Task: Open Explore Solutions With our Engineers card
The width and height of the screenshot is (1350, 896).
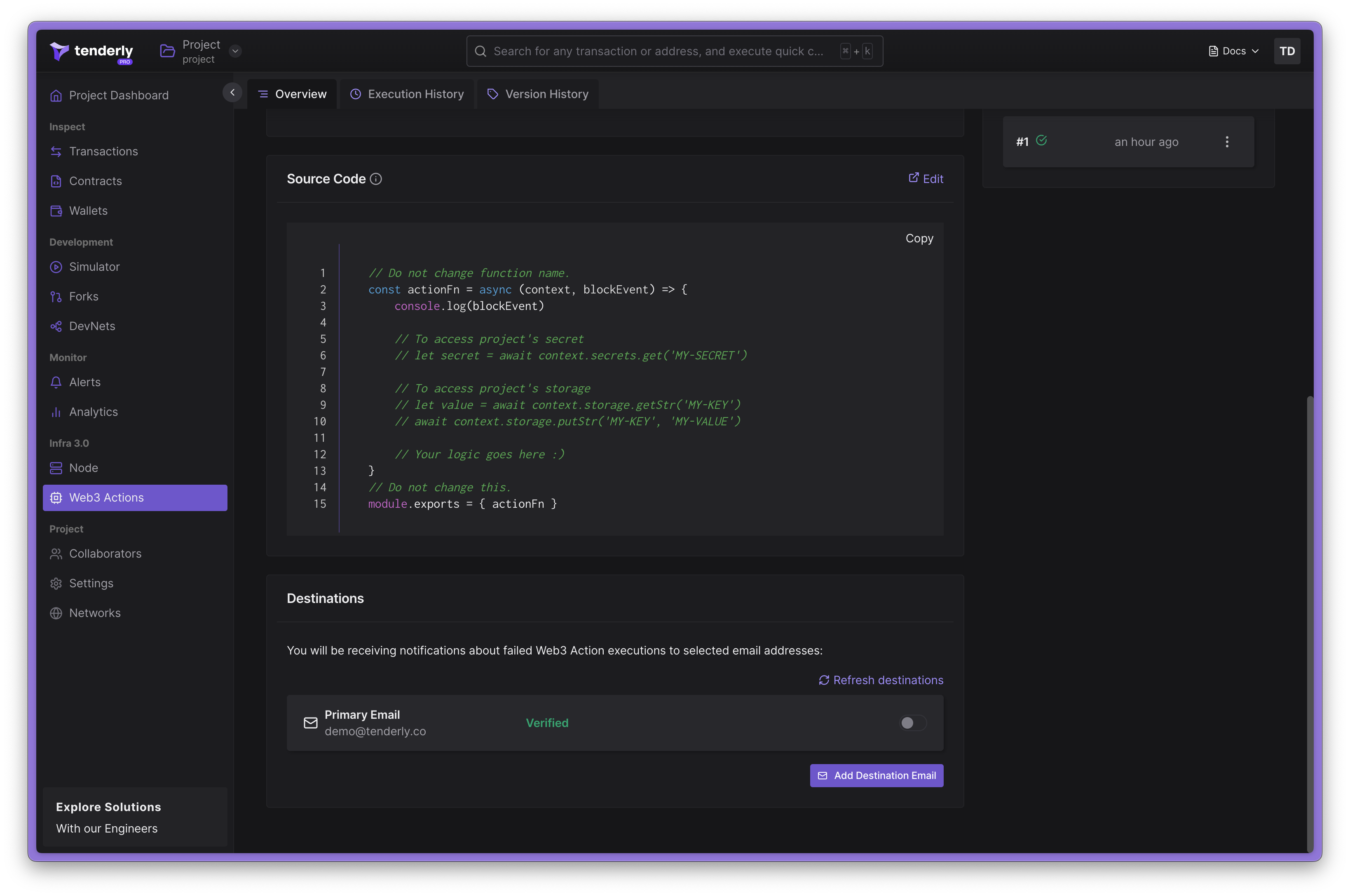Action: click(x=135, y=817)
